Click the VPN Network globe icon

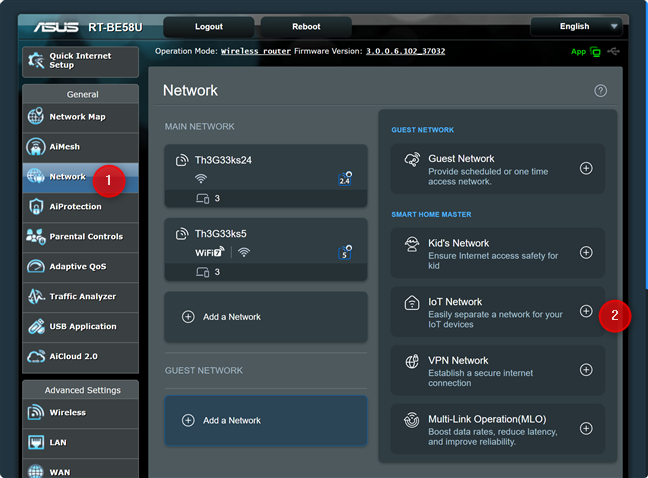(412, 361)
